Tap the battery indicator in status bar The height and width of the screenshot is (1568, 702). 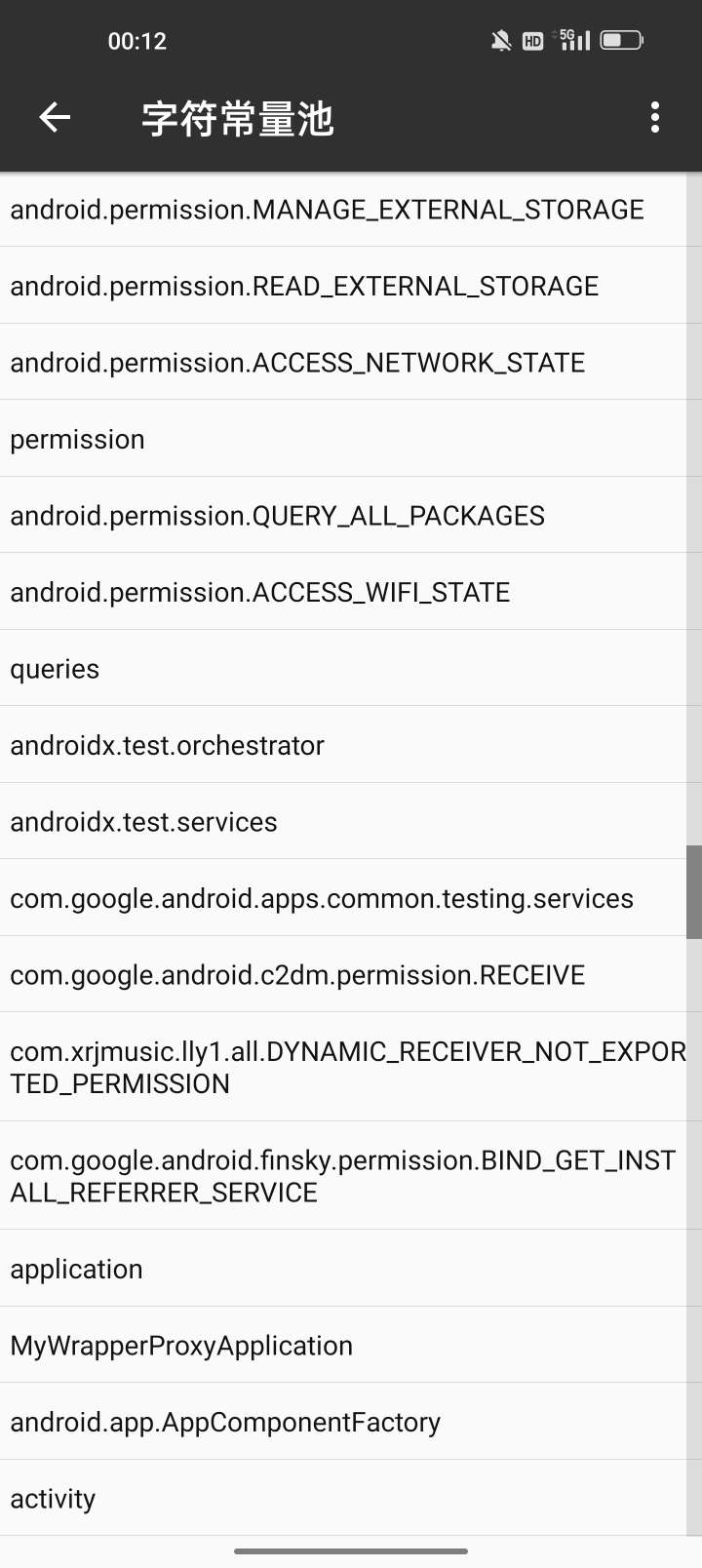tap(622, 40)
